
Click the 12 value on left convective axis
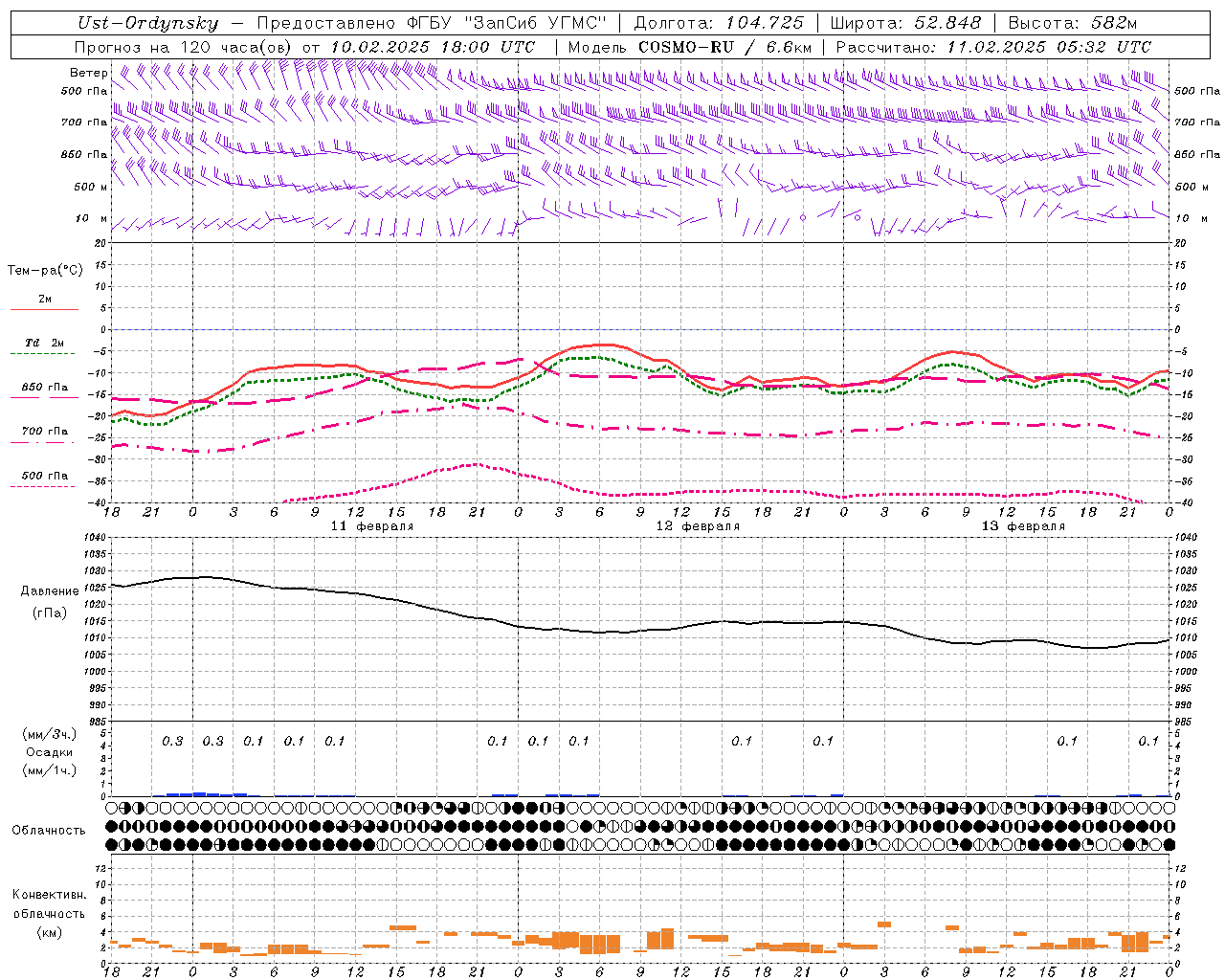click(x=100, y=868)
